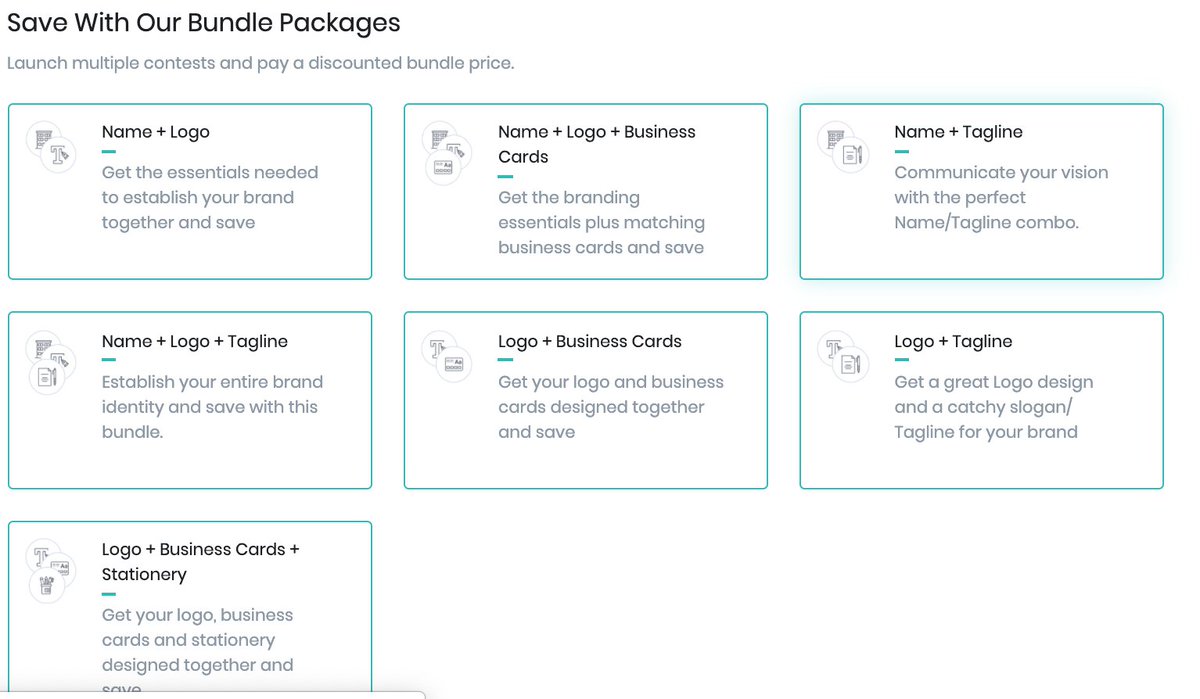Viewport: 1200px width, 699px height.
Task: Click the Logo + Business Cards bundle icon
Action: [x=446, y=356]
